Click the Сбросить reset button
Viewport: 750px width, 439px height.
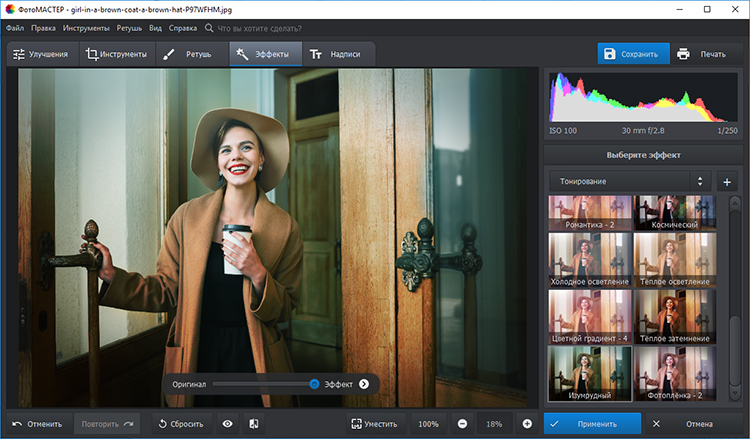(180, 424)
